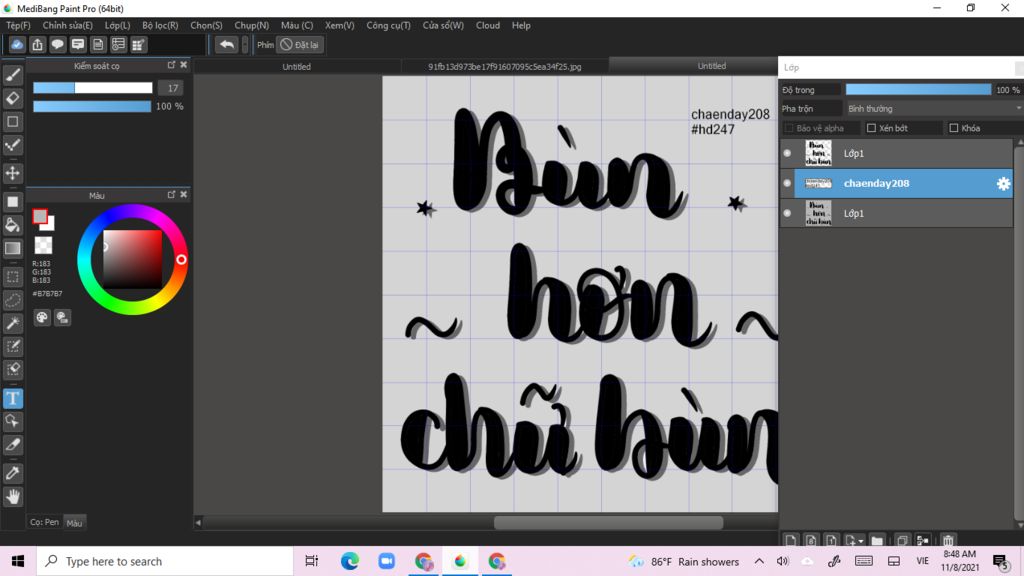Select the Bucket fill tool
This screenshot has width=1024, height=576.
tap(12, 225)
